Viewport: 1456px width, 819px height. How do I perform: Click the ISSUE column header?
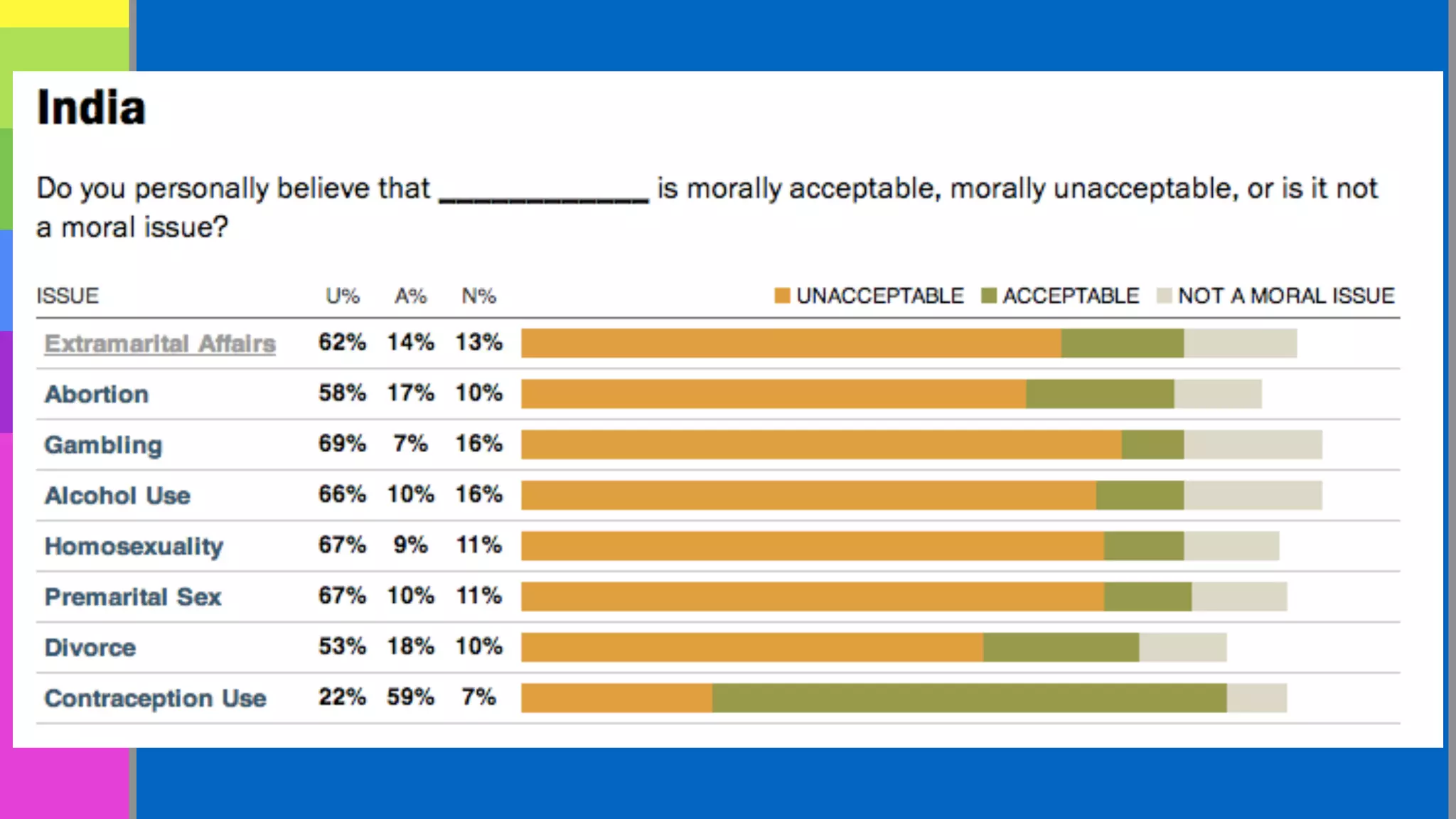click(68, 296)
